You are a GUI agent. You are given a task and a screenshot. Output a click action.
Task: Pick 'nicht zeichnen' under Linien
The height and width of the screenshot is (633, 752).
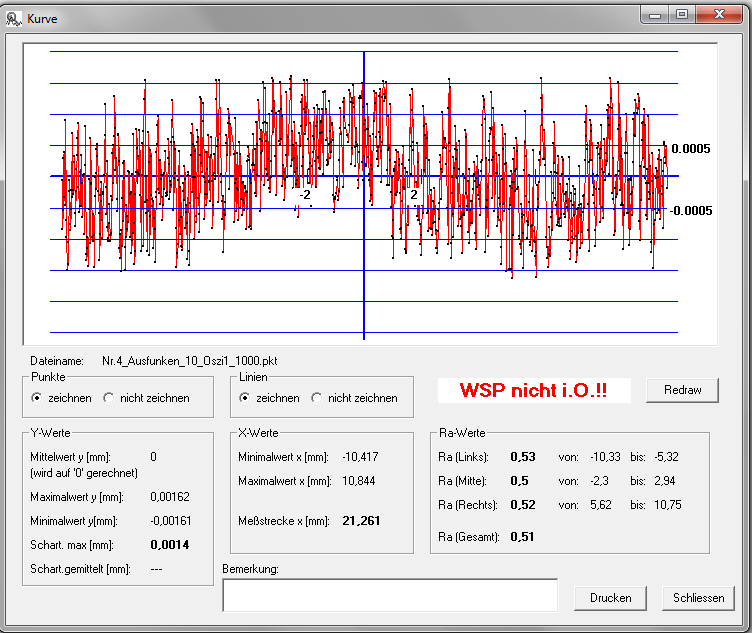click(317, 398)
